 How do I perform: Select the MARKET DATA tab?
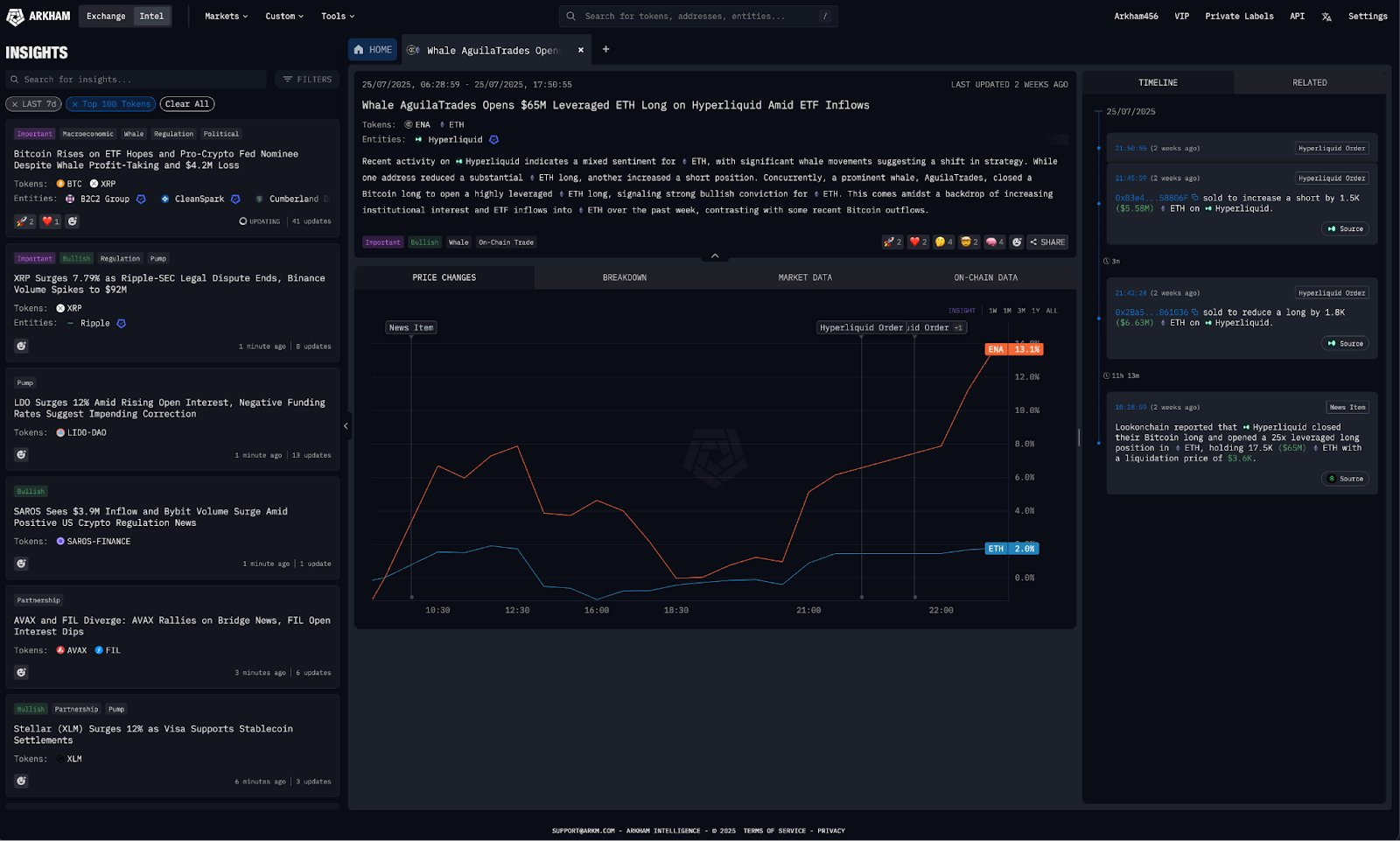pyautogui.click(x=805, y=277)
